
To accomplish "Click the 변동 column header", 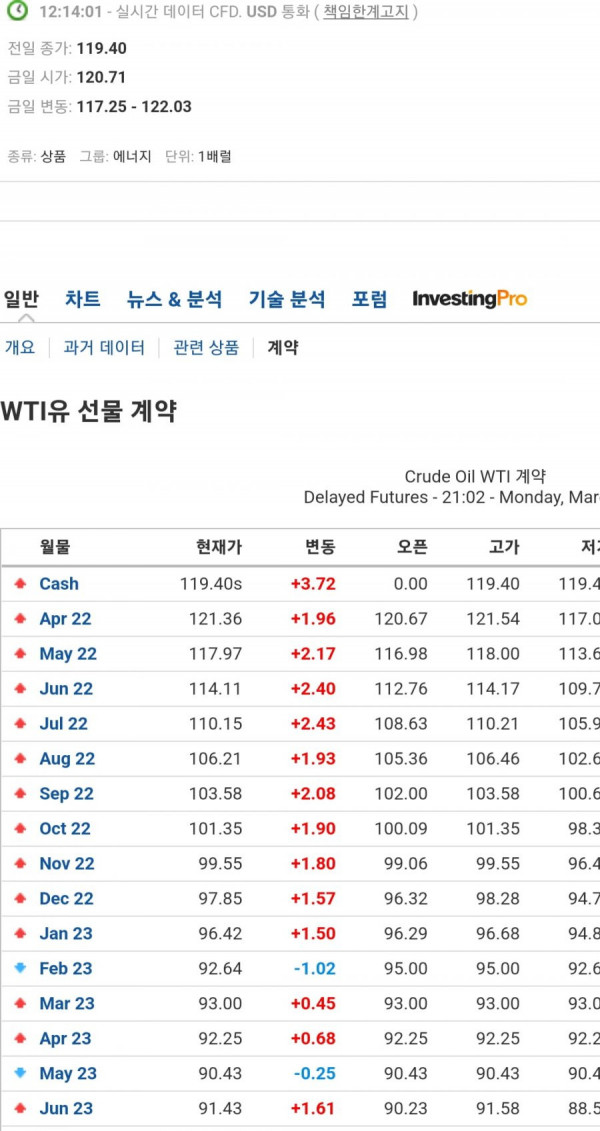I will pos(320,547).
